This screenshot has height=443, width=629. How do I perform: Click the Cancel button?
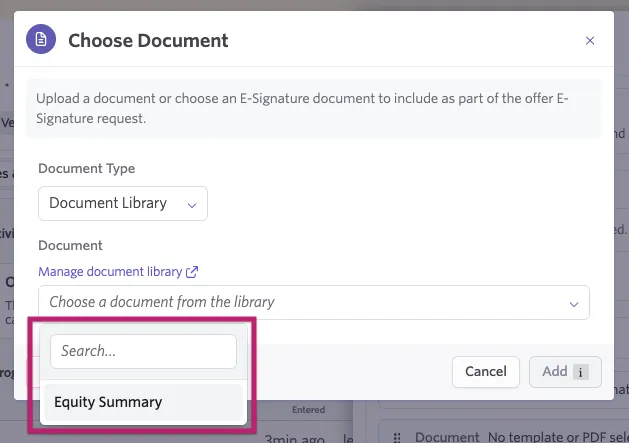click(x=486, y=372)
